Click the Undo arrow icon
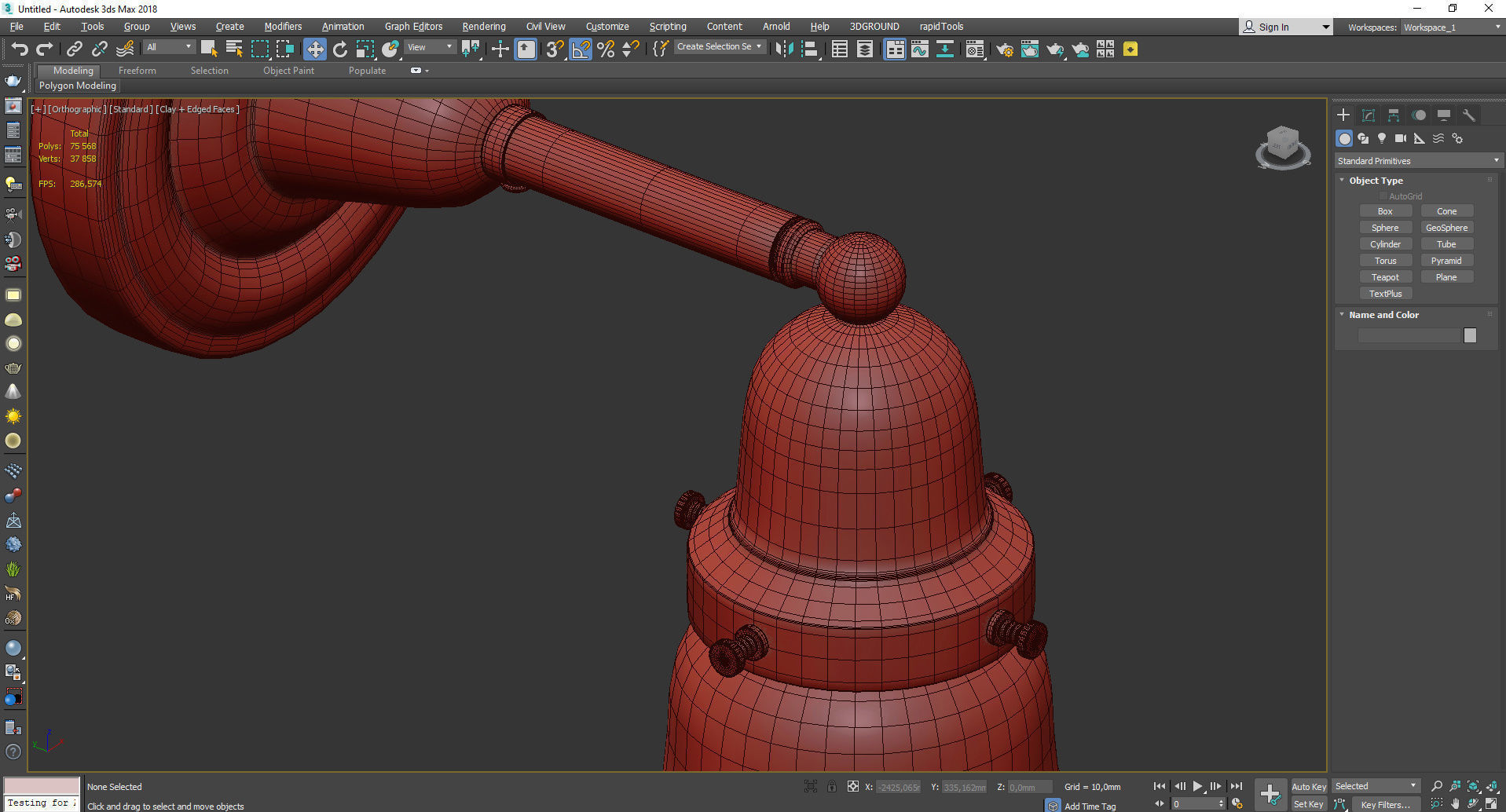The image size is (1506, 812). click(x=19, y=49)
